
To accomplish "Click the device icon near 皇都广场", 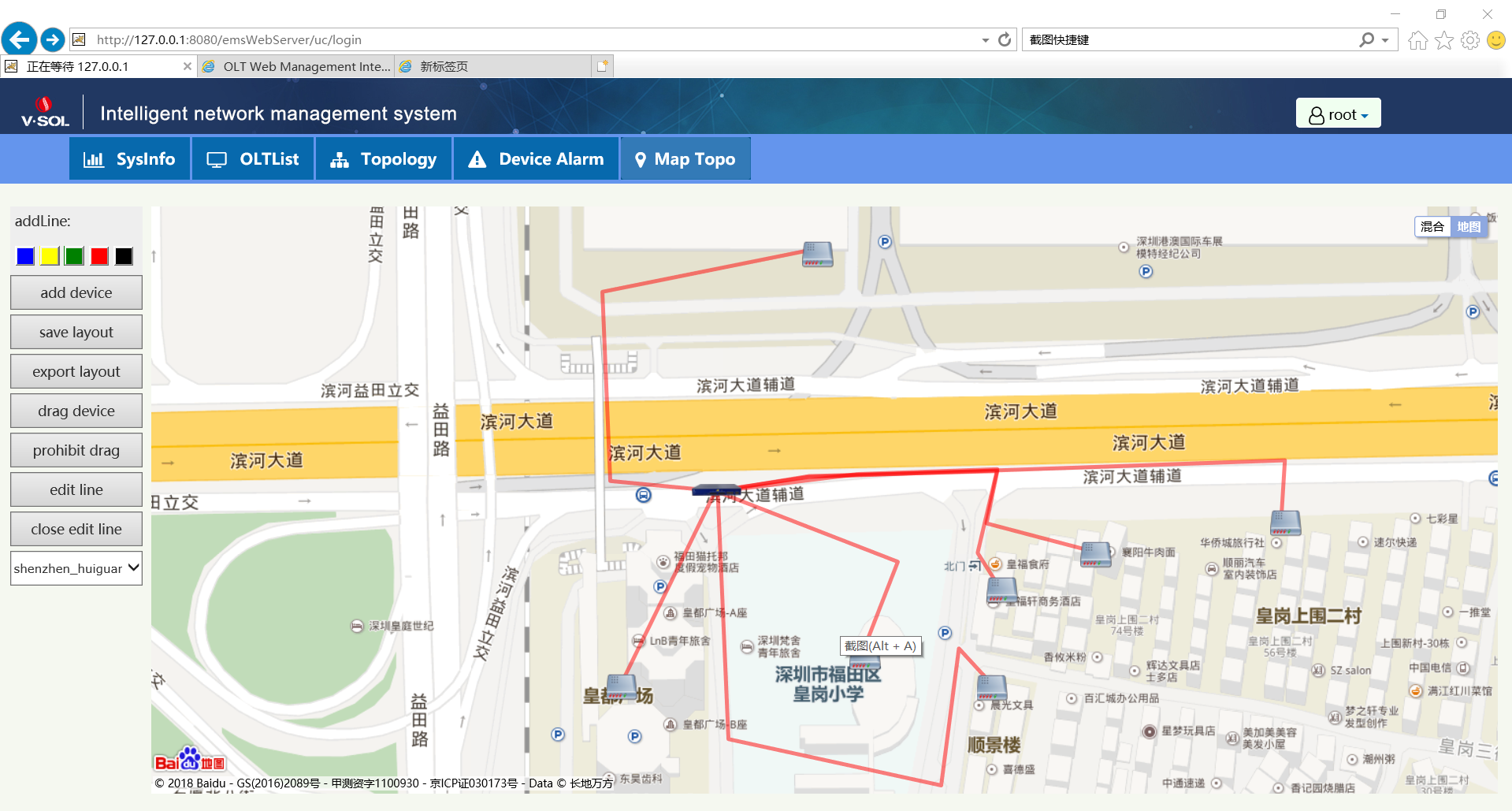I will tap(621, 687).
